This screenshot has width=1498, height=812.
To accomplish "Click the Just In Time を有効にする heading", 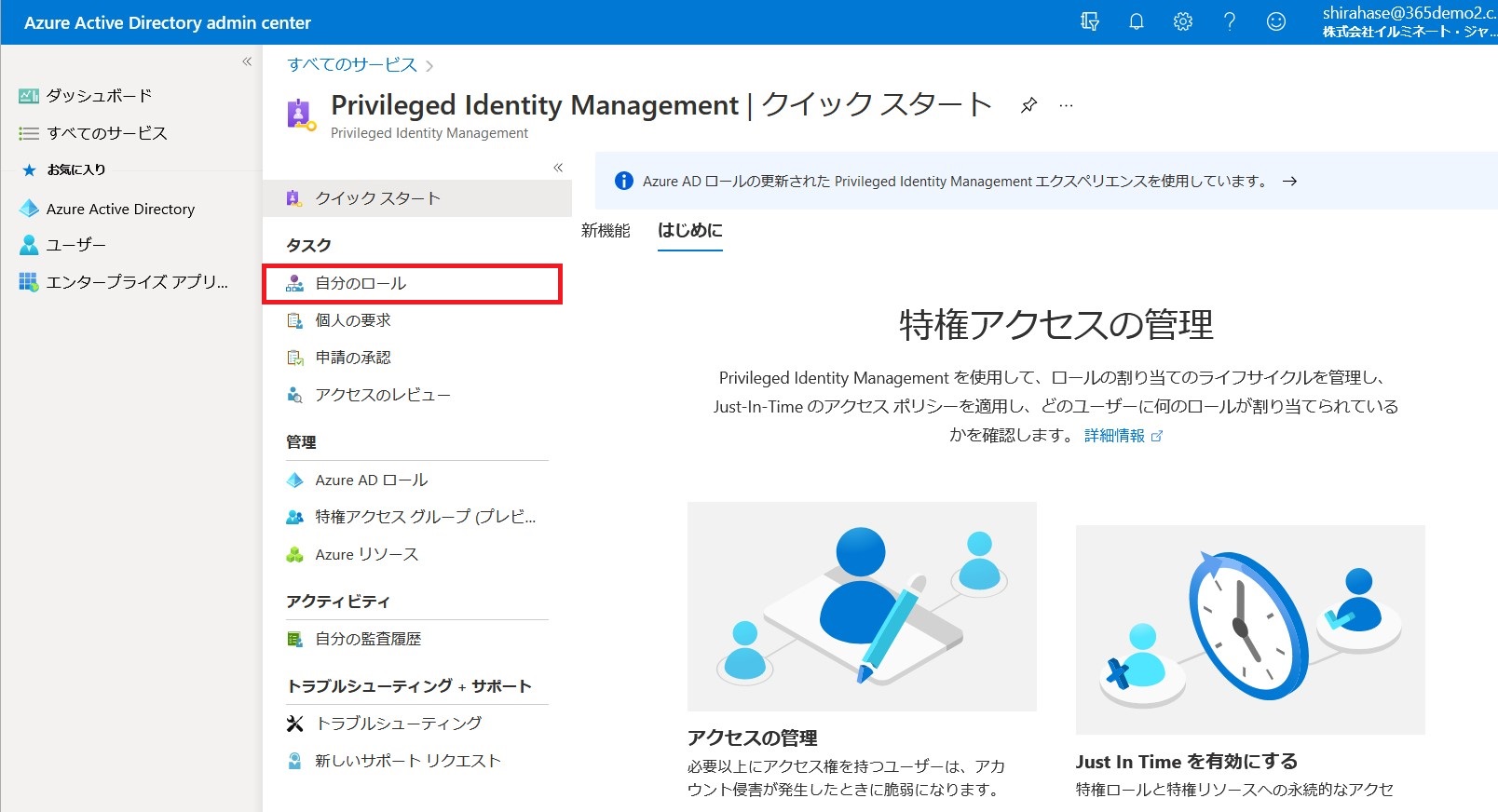I will pos(1187,762).
